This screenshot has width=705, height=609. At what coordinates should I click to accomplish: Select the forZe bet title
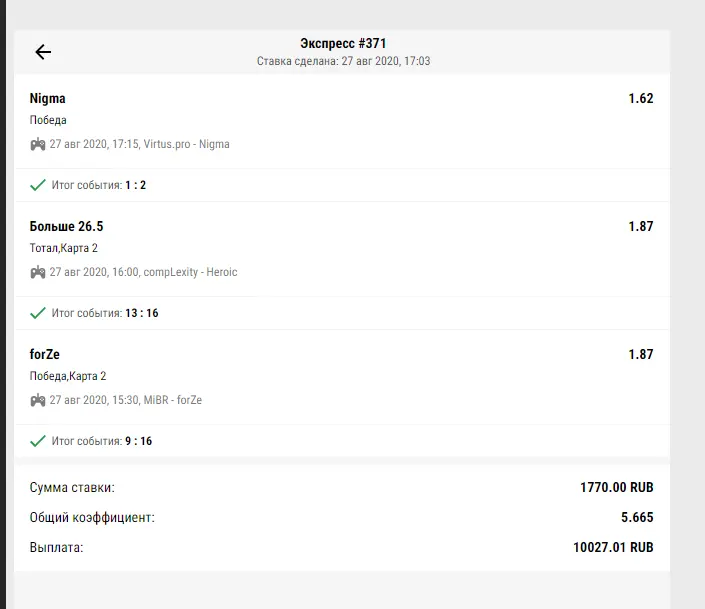[45, 354]
